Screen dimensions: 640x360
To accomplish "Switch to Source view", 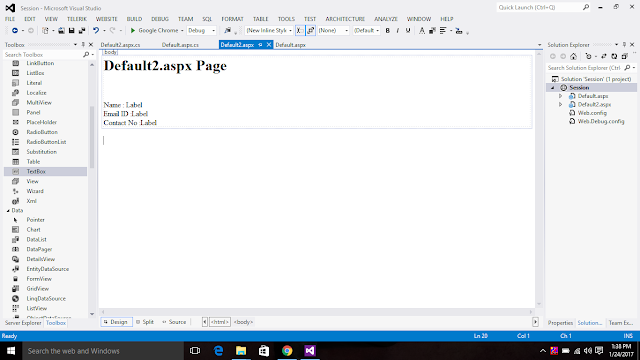I will [174, 322].
